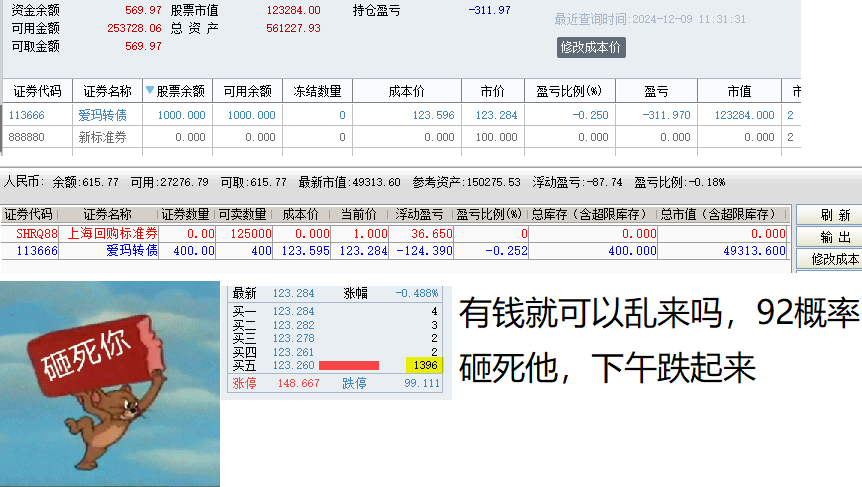Click the 刷新 button
The width and height of the screenshot is (862, 487).
point(835,215)
